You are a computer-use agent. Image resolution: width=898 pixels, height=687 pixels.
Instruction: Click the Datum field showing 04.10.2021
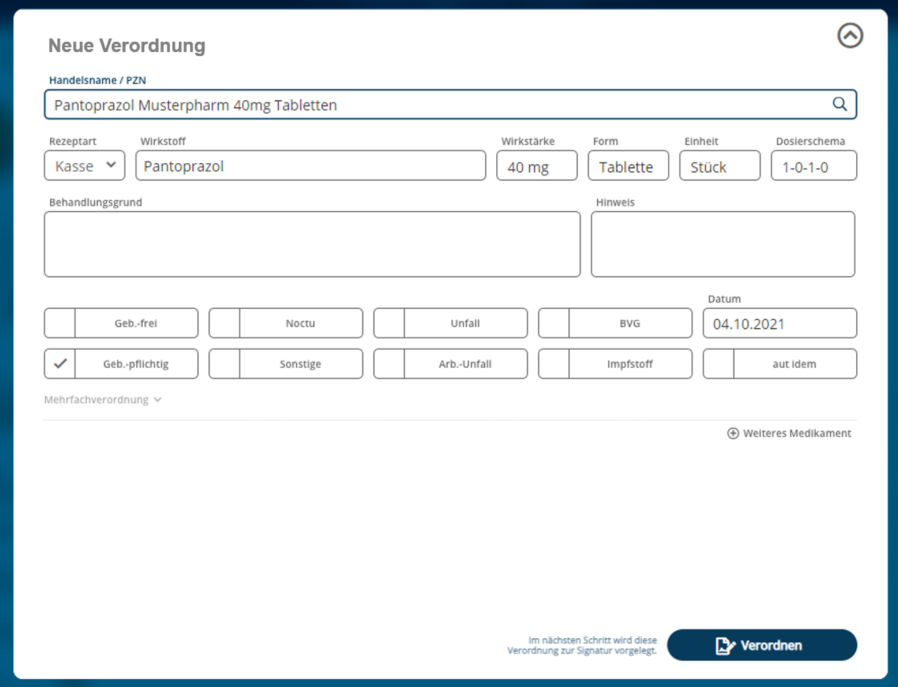(779, 323)
